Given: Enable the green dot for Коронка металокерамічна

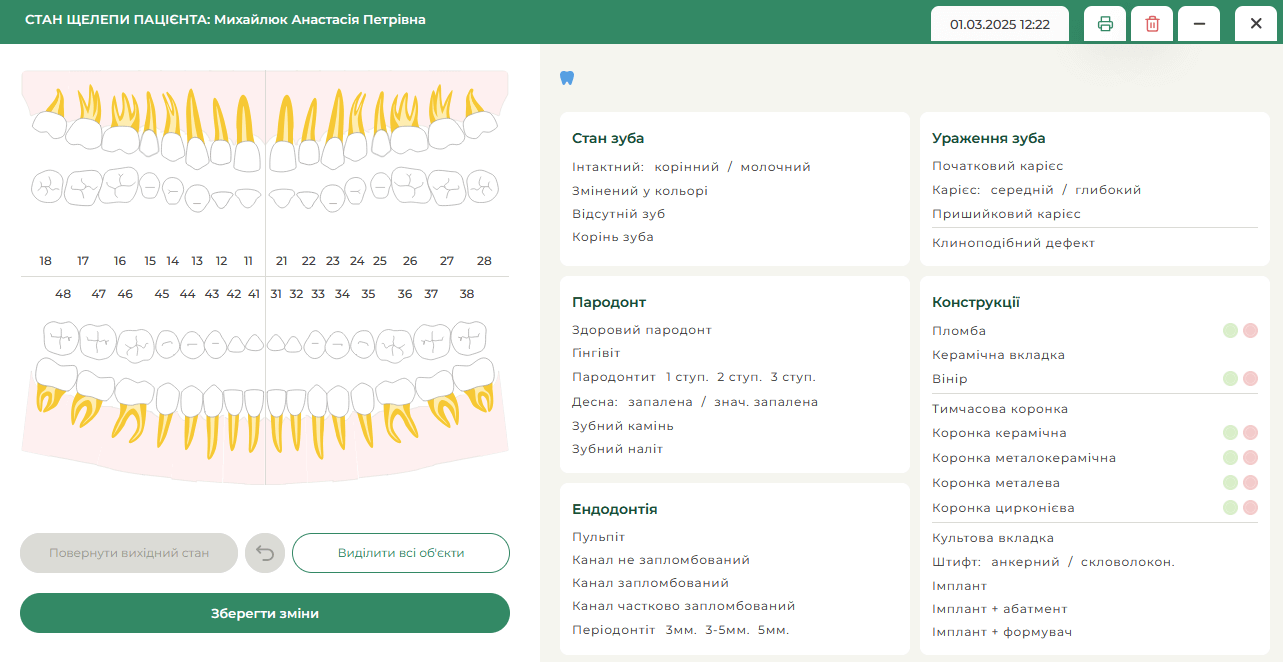Looking at the screenshot, I should pyautogui.click(x=1229, y=457).
